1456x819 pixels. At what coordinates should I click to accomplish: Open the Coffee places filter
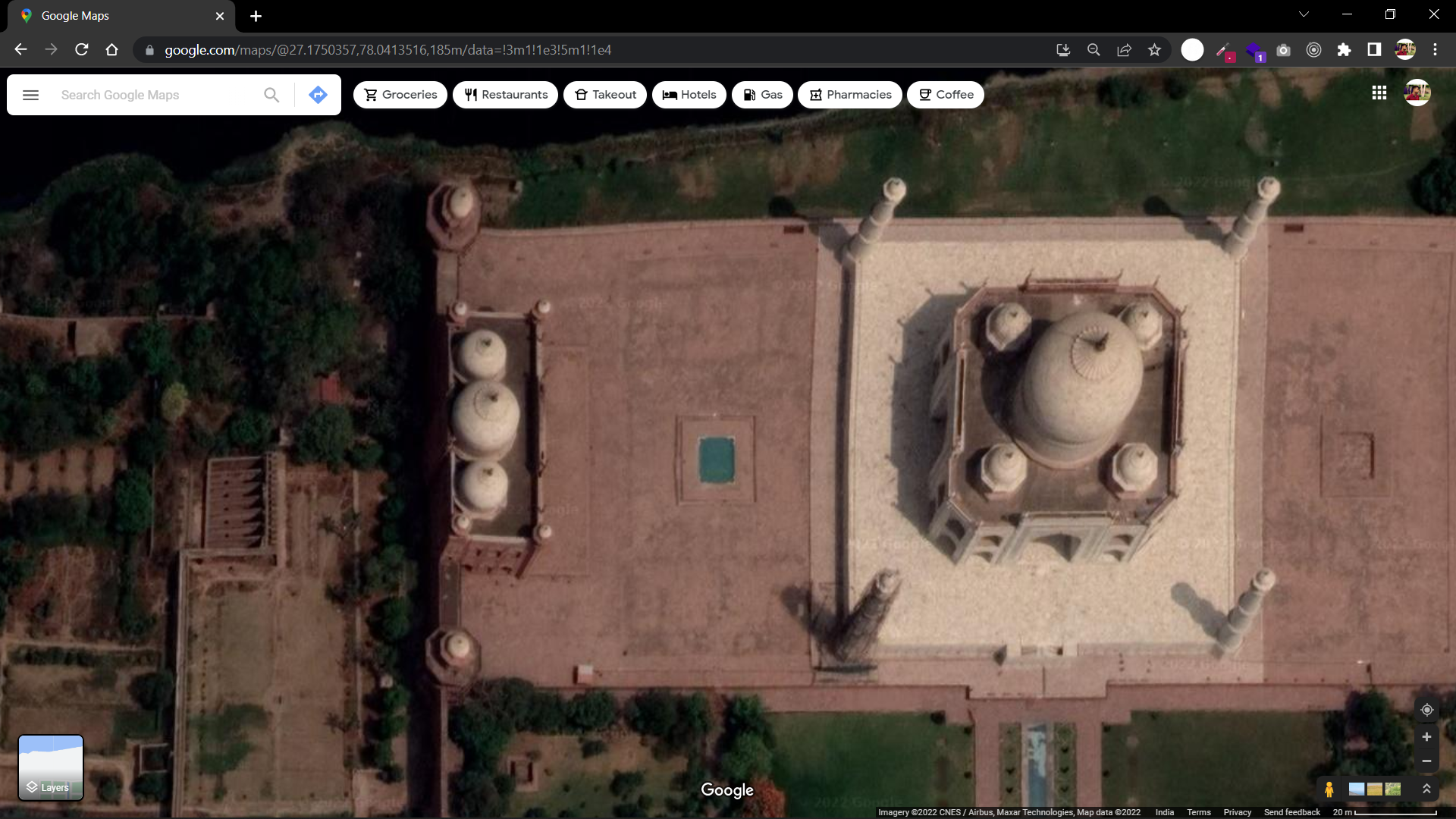945,94
